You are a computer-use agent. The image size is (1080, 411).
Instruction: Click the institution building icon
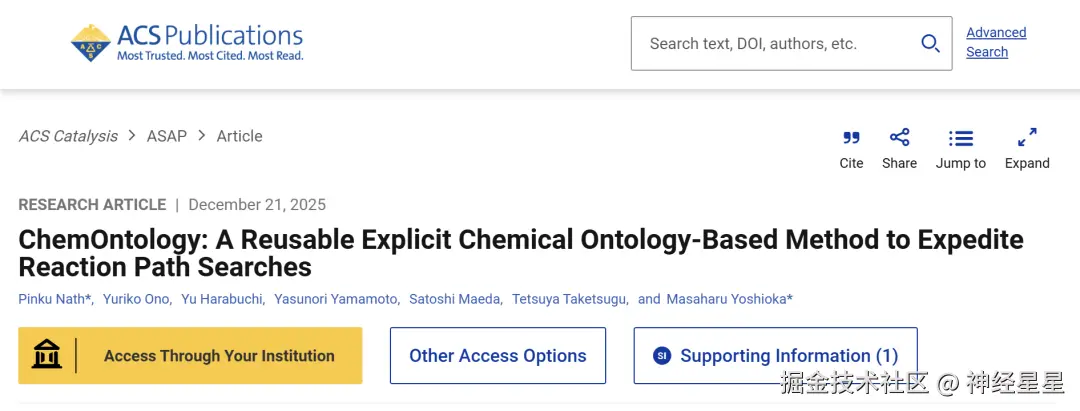pos(47,355)
